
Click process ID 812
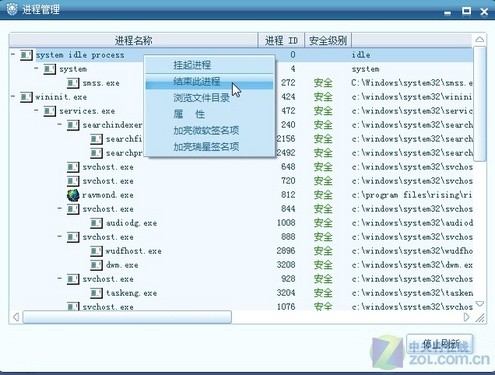click(288, 195)
